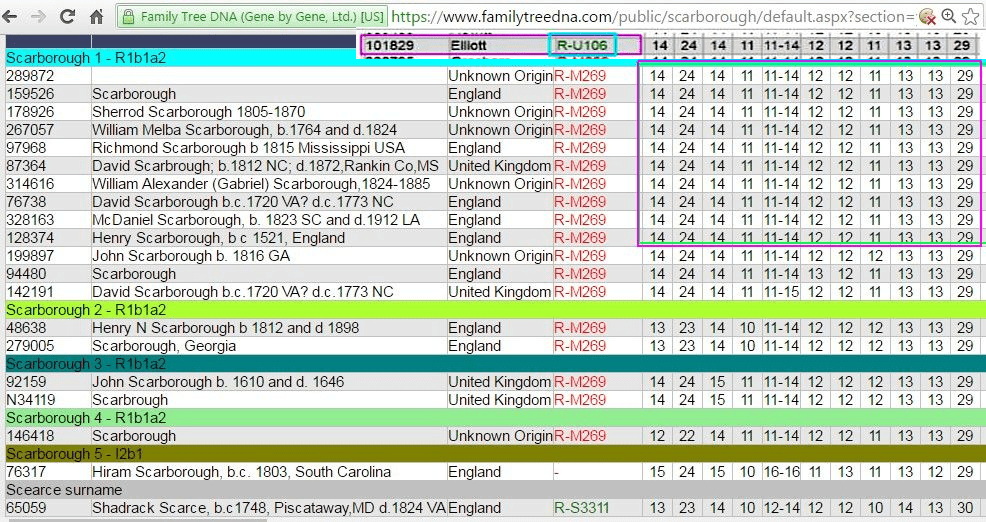Click kit number 76317
986x522 pixels.
(x=26, y=472)
